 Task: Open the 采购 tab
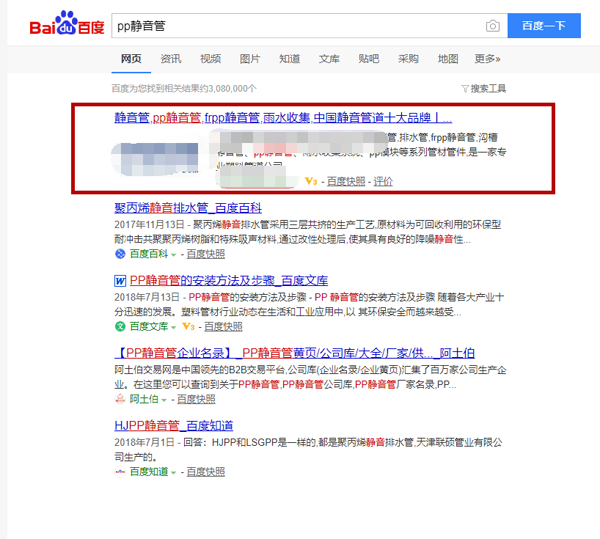(408, 59)
